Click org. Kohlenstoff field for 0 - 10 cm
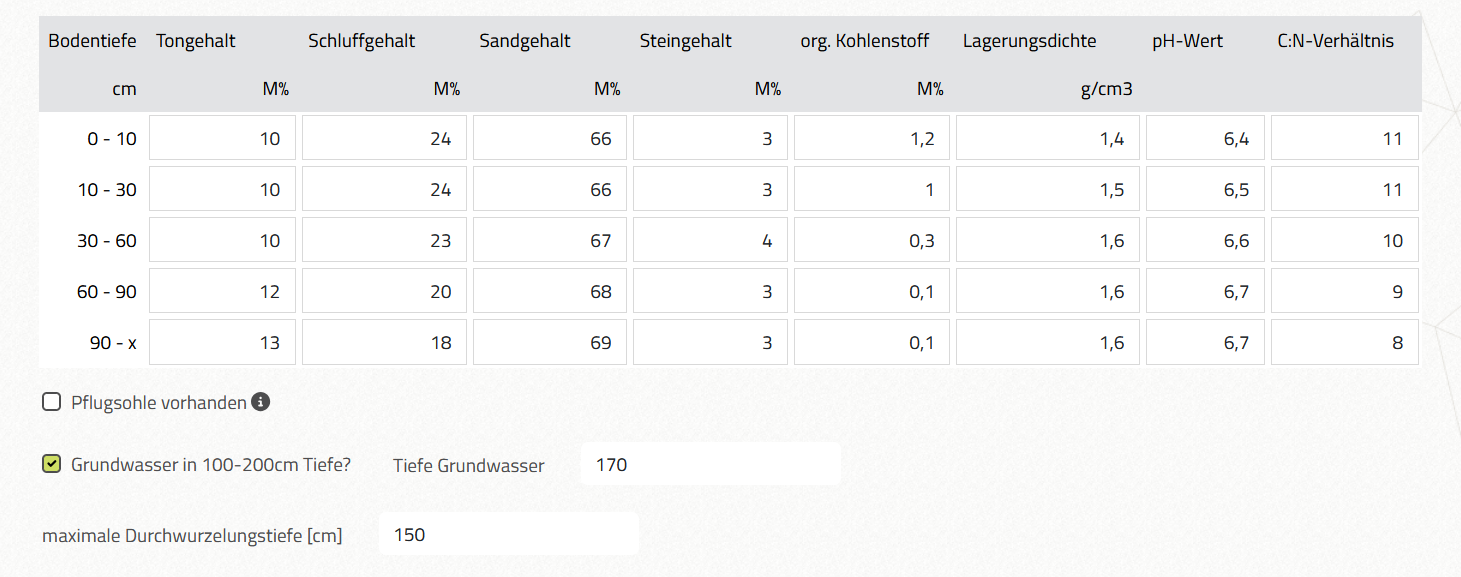 [872, 138]
